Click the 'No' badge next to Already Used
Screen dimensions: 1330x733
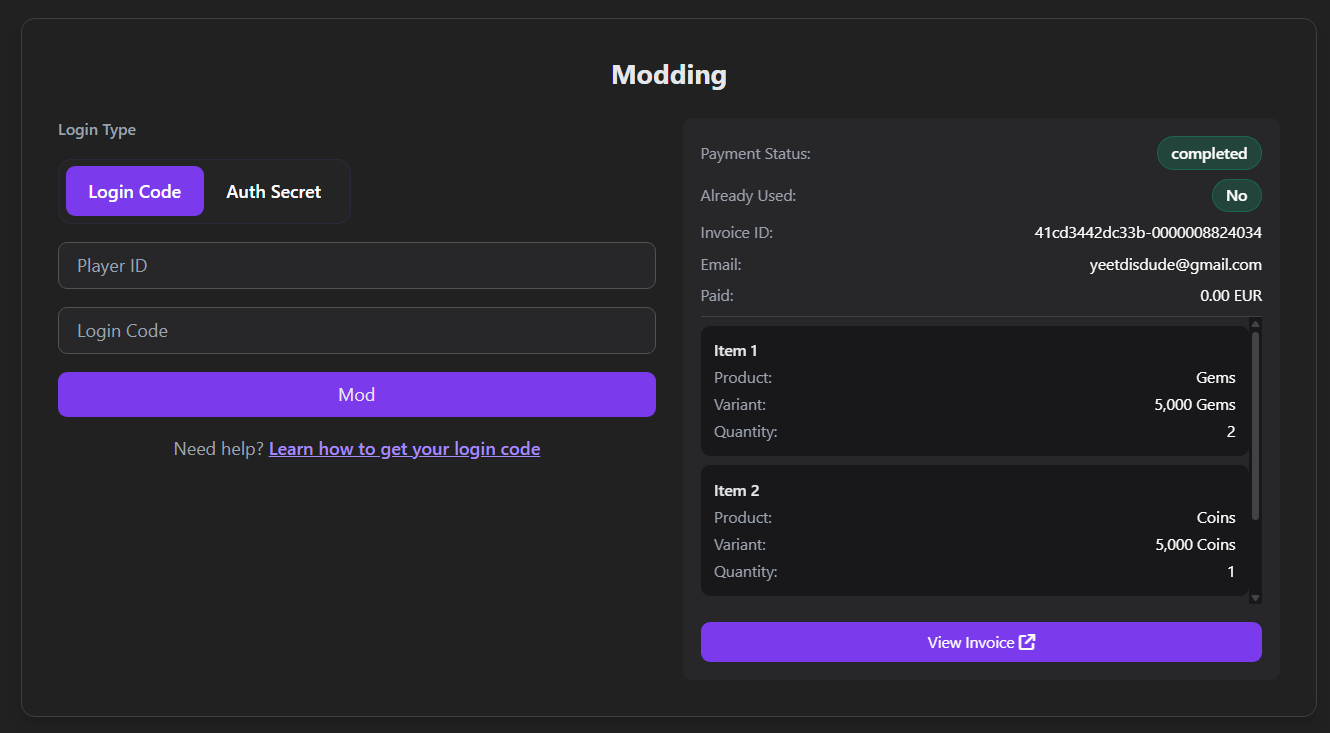point(1236,195)
